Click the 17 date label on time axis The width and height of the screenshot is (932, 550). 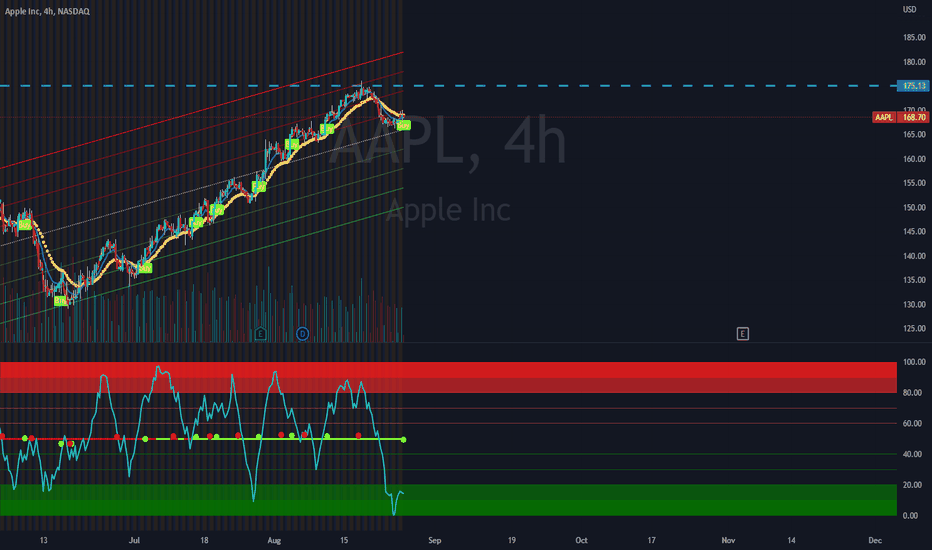(651, 540)
